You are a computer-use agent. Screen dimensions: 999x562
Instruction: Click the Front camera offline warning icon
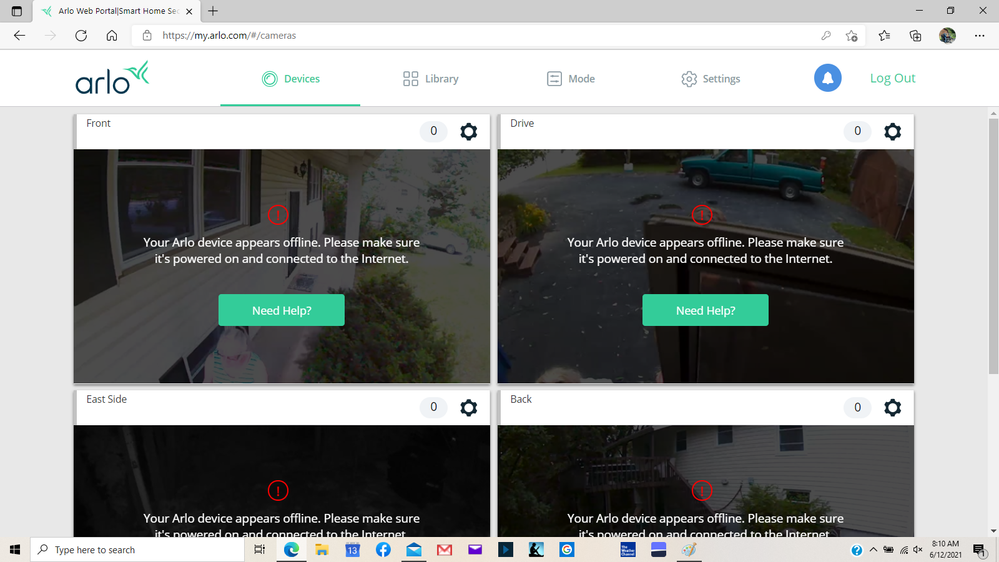278,215
